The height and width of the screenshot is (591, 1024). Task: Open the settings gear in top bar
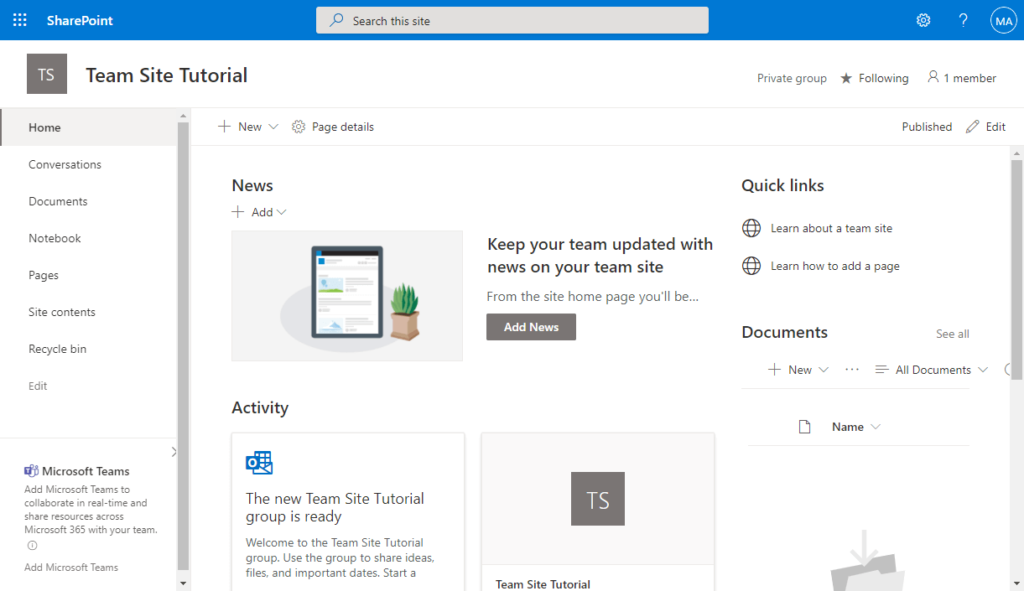(923, 20)
